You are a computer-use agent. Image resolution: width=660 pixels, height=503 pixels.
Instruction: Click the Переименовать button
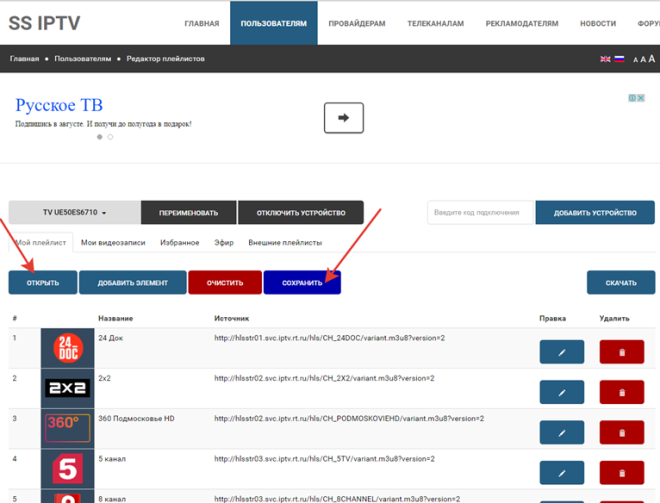pyautogui.click(x=189, y=213)
